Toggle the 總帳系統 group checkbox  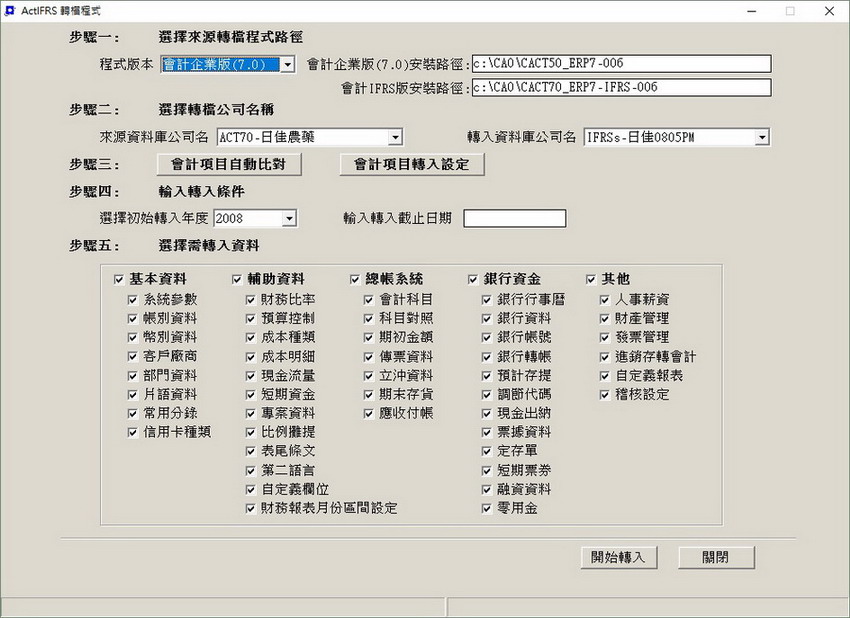coord(355,280)
